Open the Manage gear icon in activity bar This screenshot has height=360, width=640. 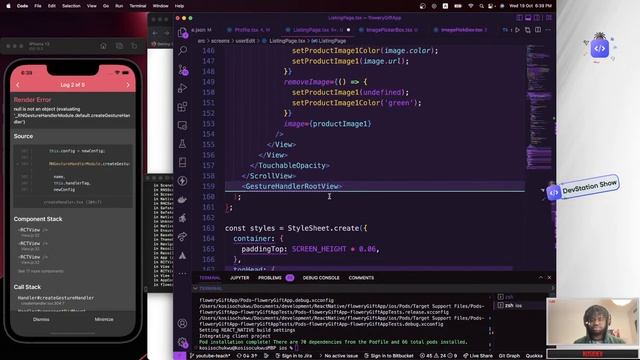coord(182,342)
